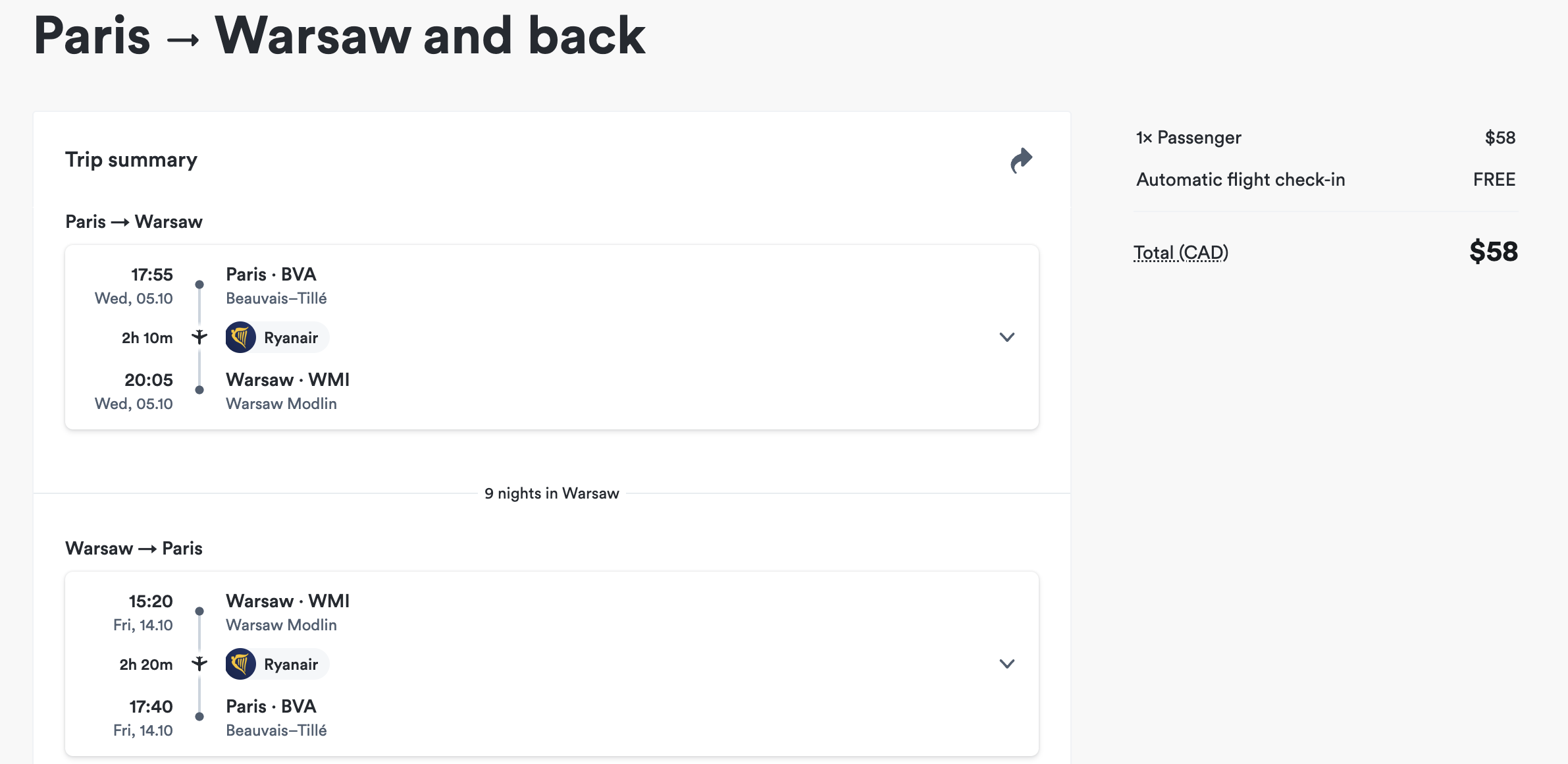Image resolution: width=1568 pixels, height=764 pixels.
Task: Click the Trip summary heading
Action: pyautogui.click(x=131, y=160)
